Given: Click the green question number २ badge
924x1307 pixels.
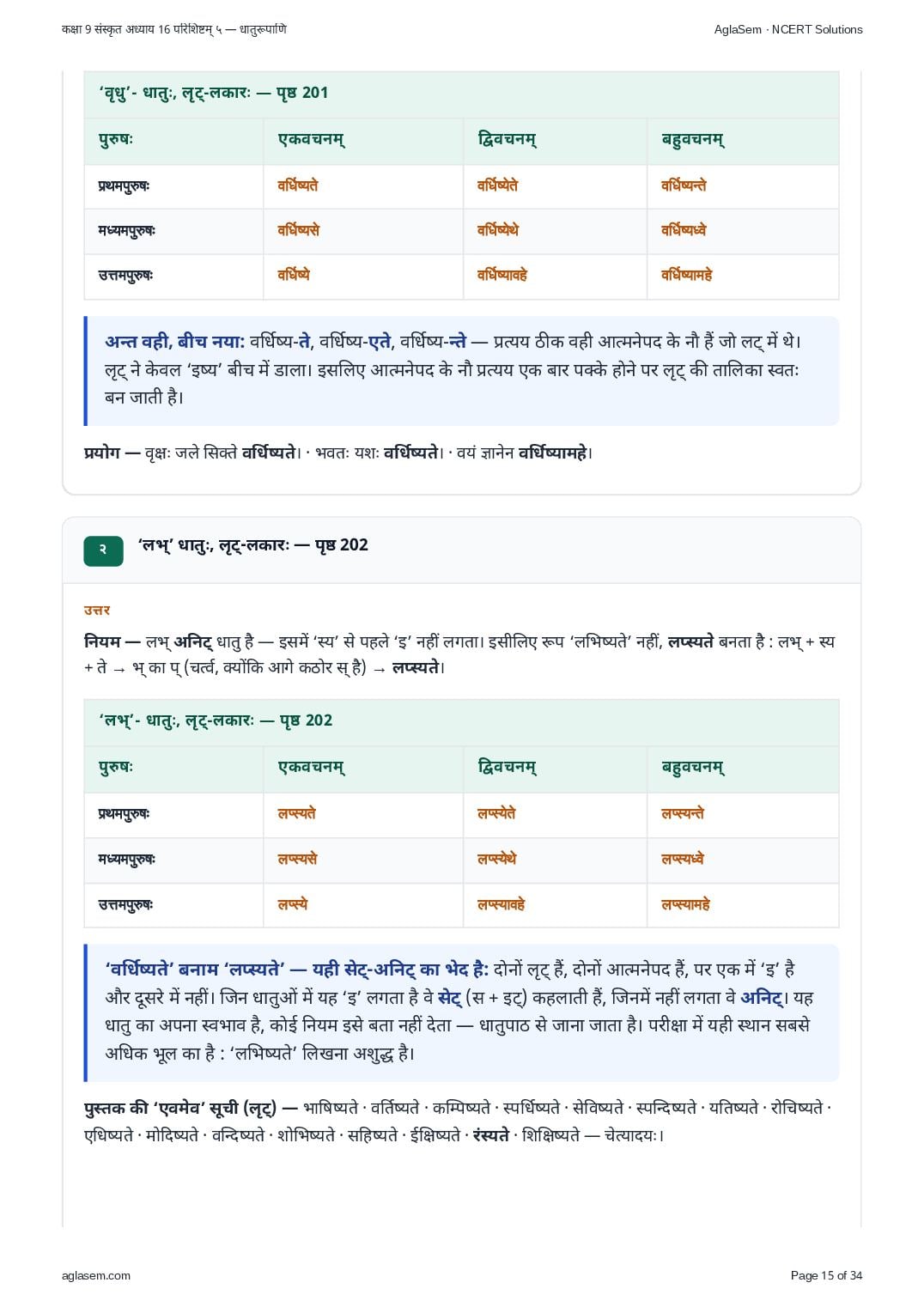Looking at the screenshot, I should pos(103,550).
